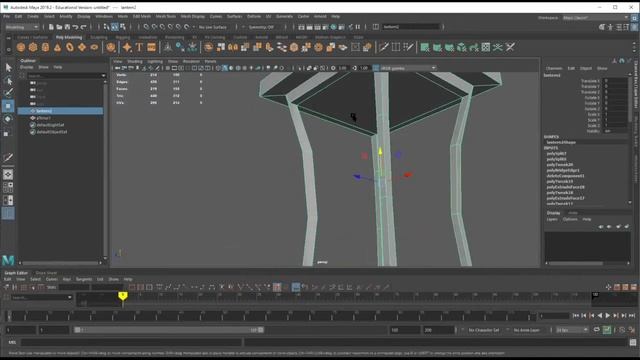Viewport: 640px width, 360px height.
Task: Click the Poly Cone shelf icon
Action: tap(58, 47)
